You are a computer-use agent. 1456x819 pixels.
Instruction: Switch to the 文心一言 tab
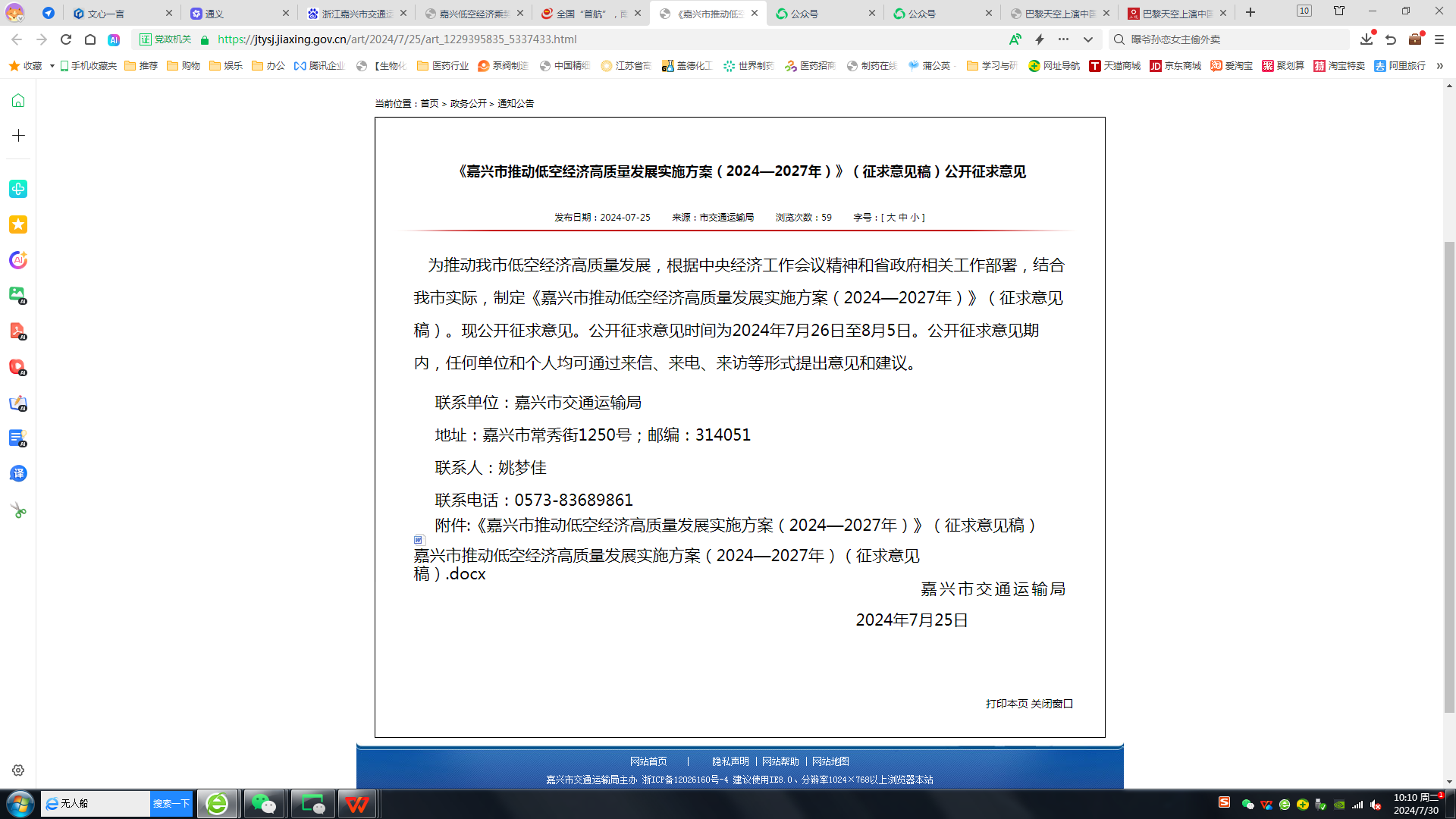pos(106,14)
